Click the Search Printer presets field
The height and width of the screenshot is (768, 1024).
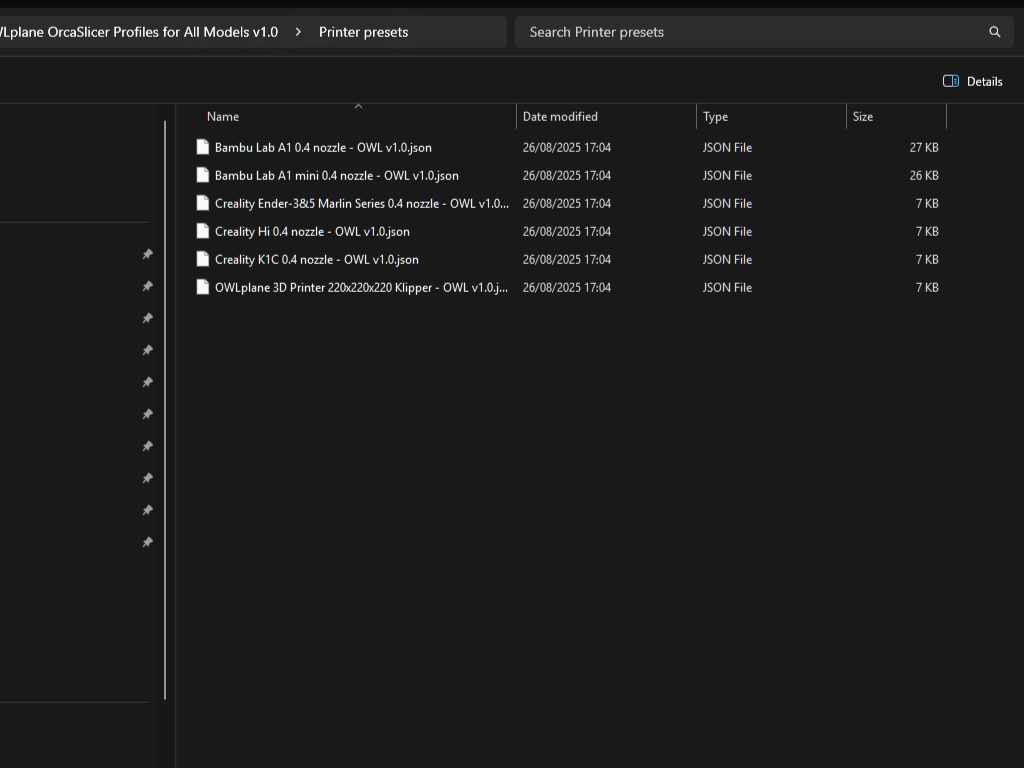(x=750, y=32)
